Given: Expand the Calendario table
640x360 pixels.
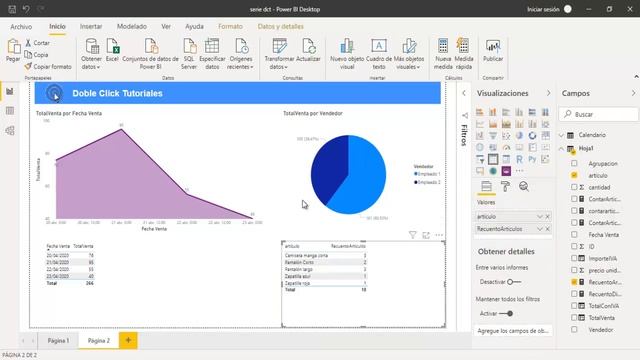Looking at the screenshot, I should [562, 135].
